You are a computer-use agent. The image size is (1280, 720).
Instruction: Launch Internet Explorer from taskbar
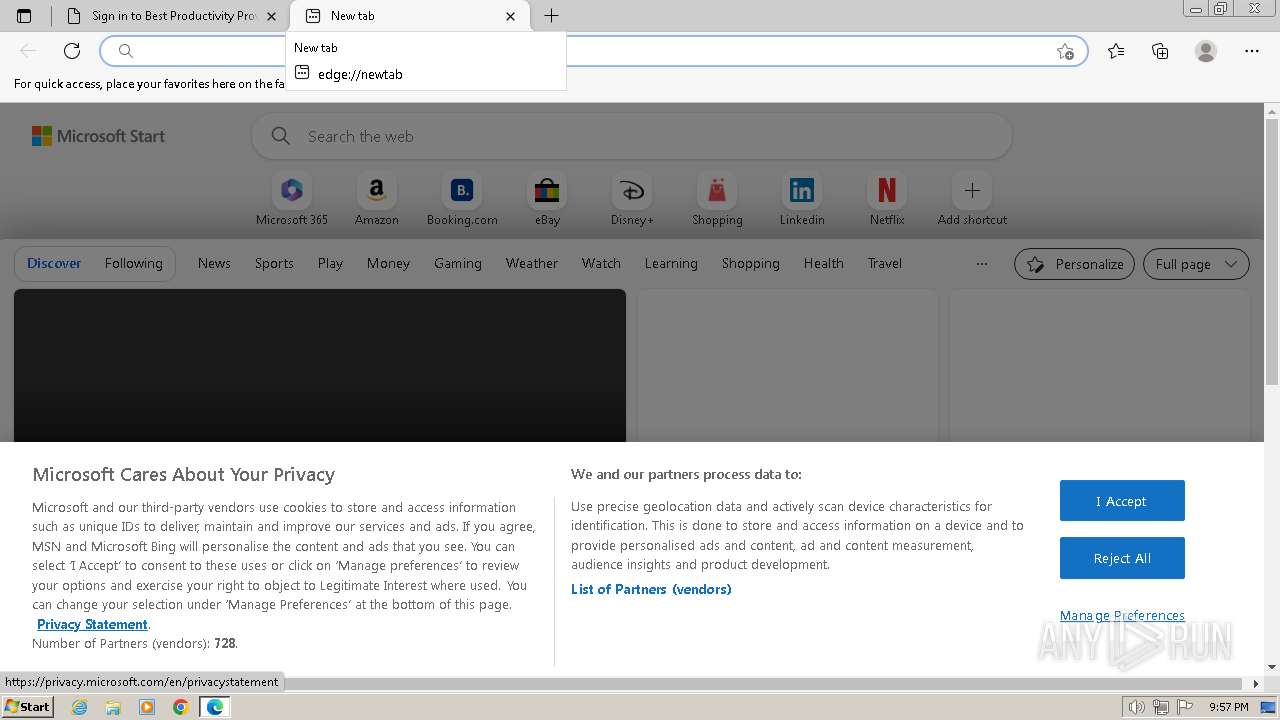click(x=79, y=707)
